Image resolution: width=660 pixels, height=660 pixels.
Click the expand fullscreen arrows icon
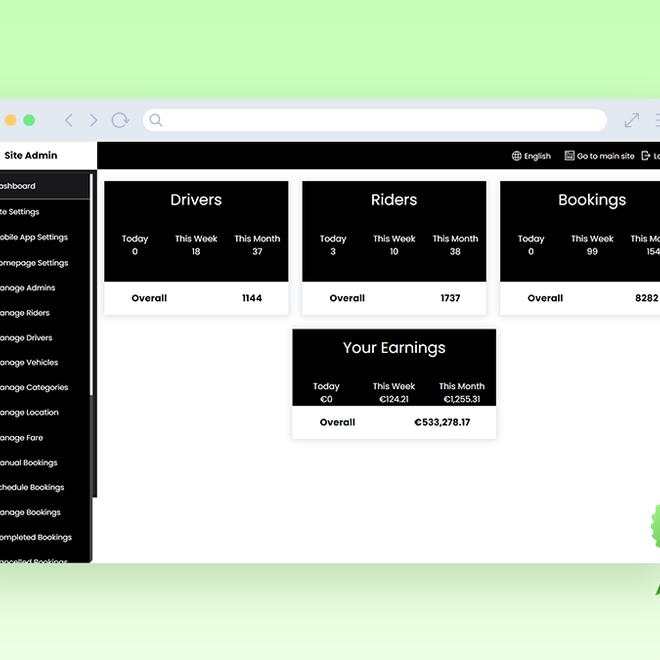[x=632, y=120]
